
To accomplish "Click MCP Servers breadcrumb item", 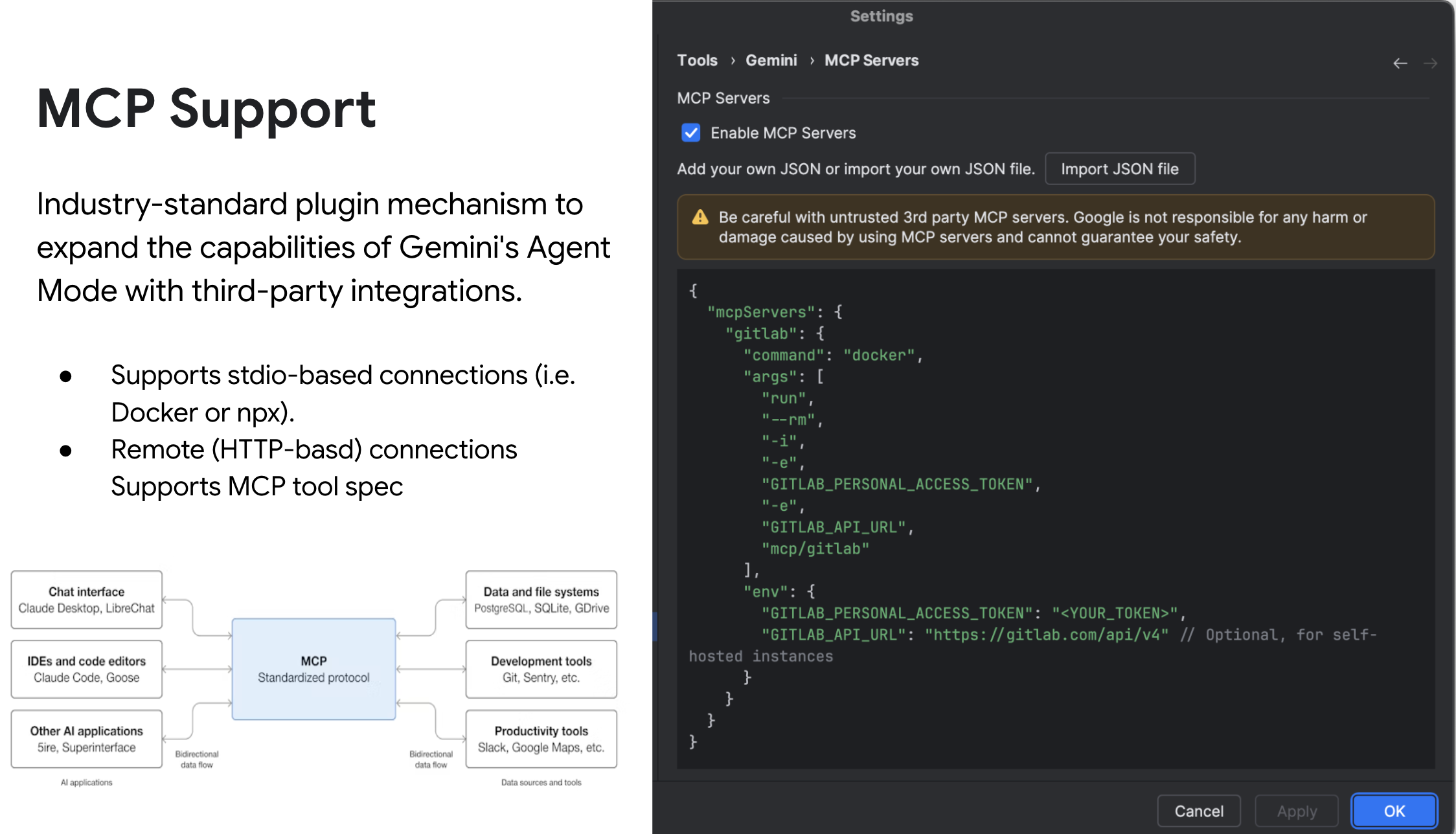I will pos(871,60).
